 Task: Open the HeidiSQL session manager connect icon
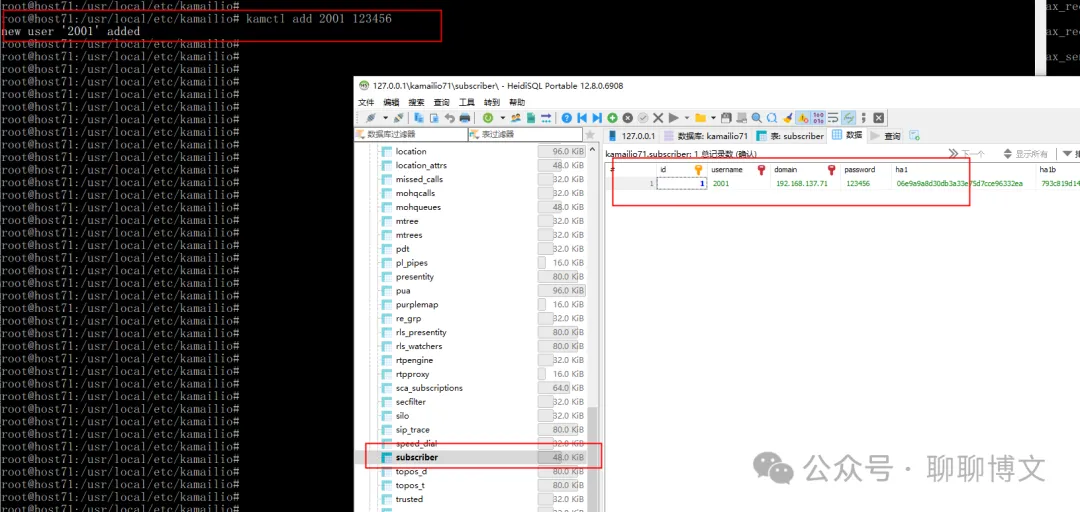click(x=369, y=118)
